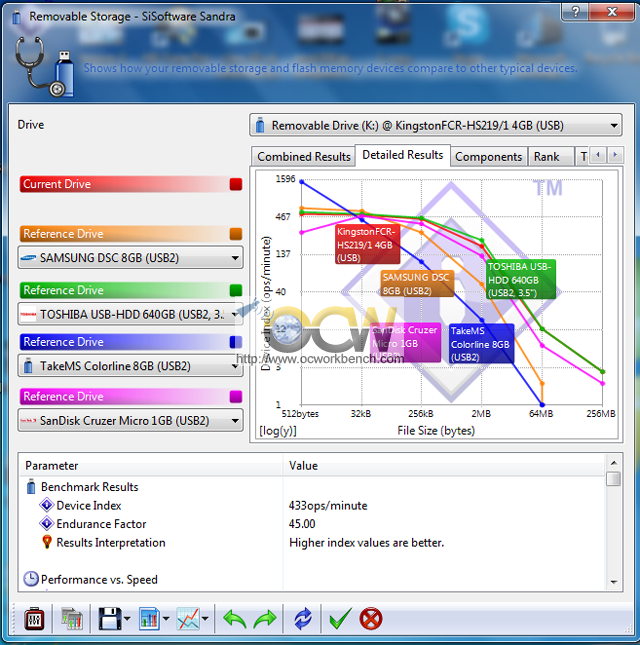Click 'Higher index values are better.' text
The image size is (640, 645).
point(366,543)
